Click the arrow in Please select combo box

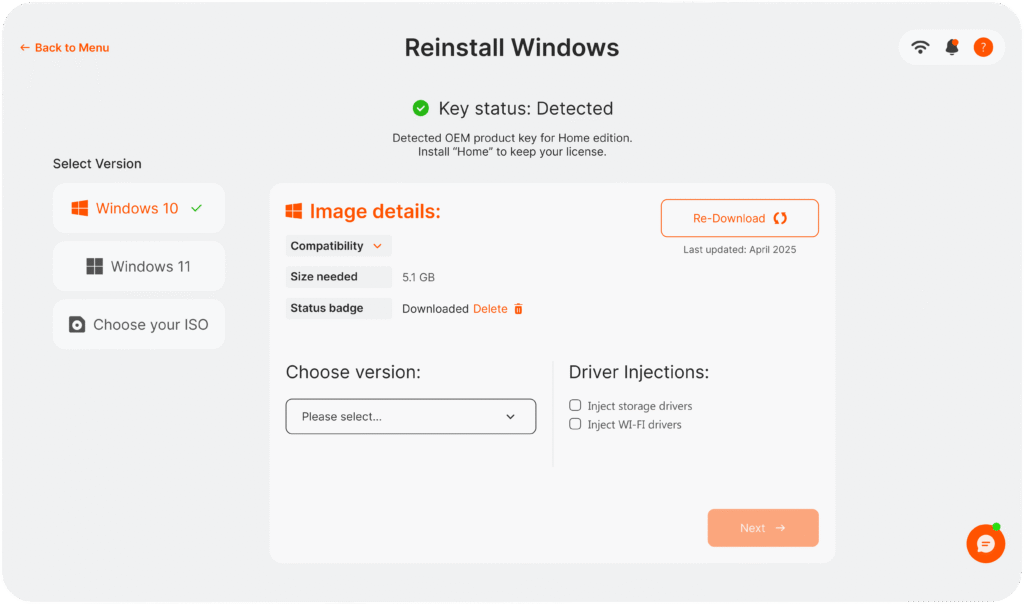[510, 416]
